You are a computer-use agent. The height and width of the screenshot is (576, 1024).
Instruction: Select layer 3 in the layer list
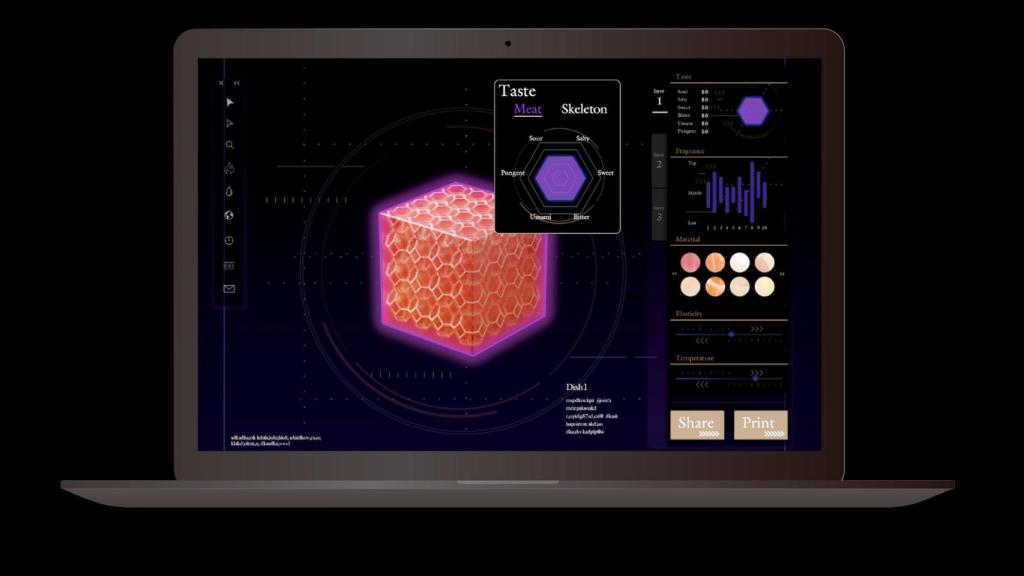[659, 214]
